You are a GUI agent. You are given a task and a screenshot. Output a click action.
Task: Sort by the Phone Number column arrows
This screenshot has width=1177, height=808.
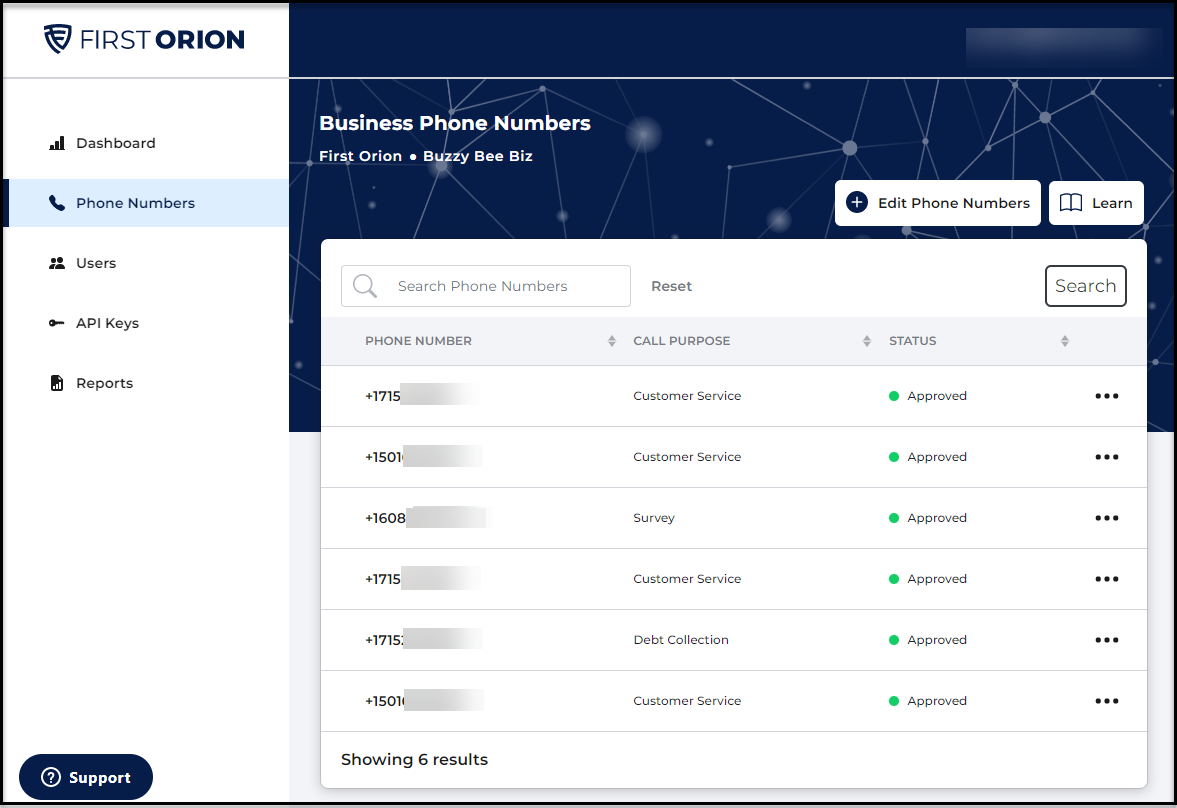click(612, 341)
